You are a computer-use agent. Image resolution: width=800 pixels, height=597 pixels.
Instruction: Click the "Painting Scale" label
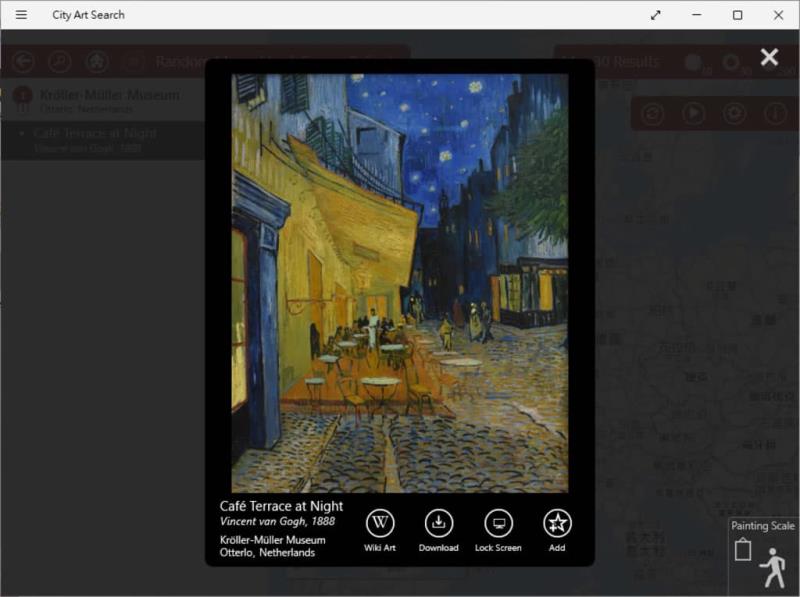pos(763,526)
